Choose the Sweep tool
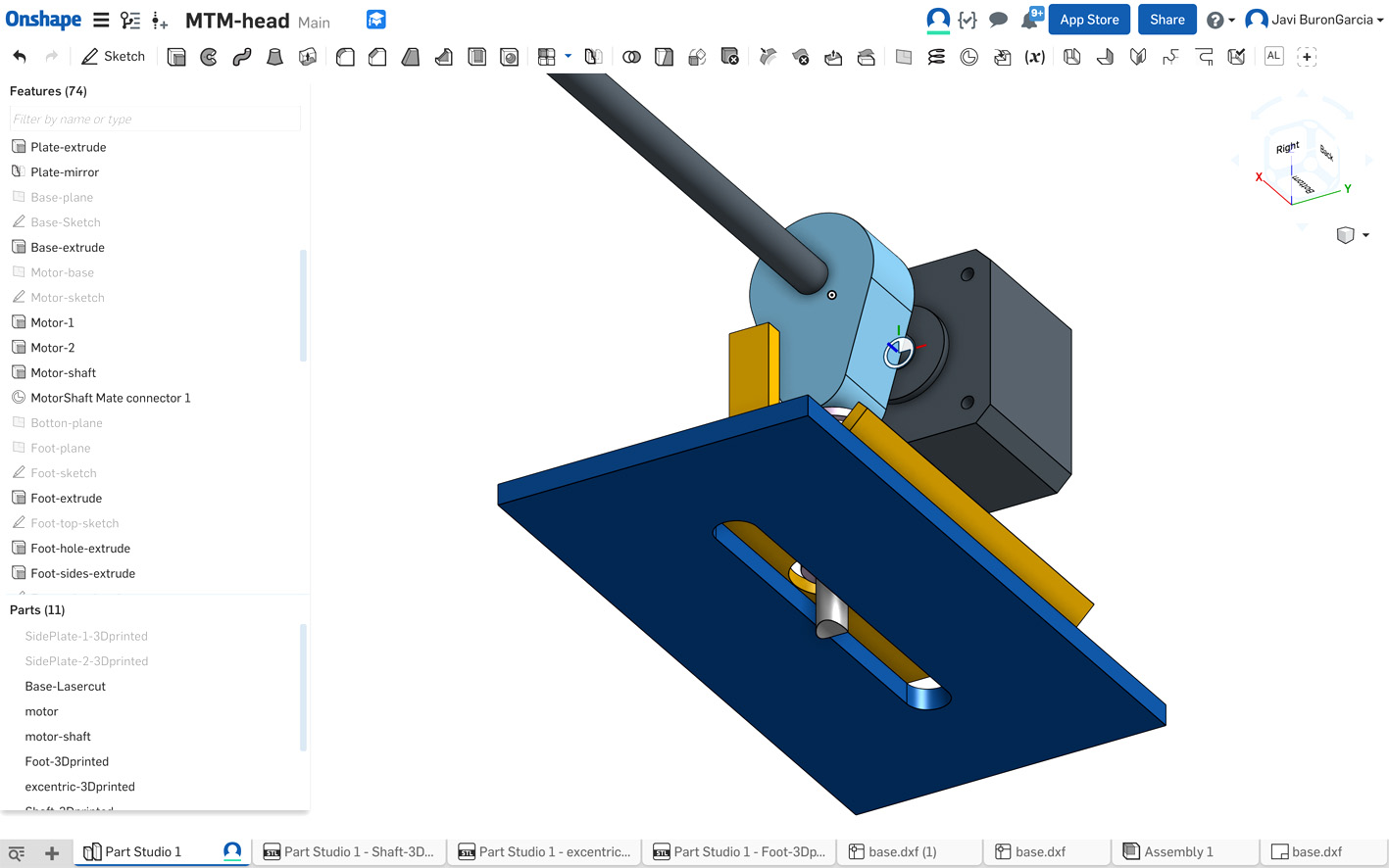The image size is (1389, 868). pos(242,57)
